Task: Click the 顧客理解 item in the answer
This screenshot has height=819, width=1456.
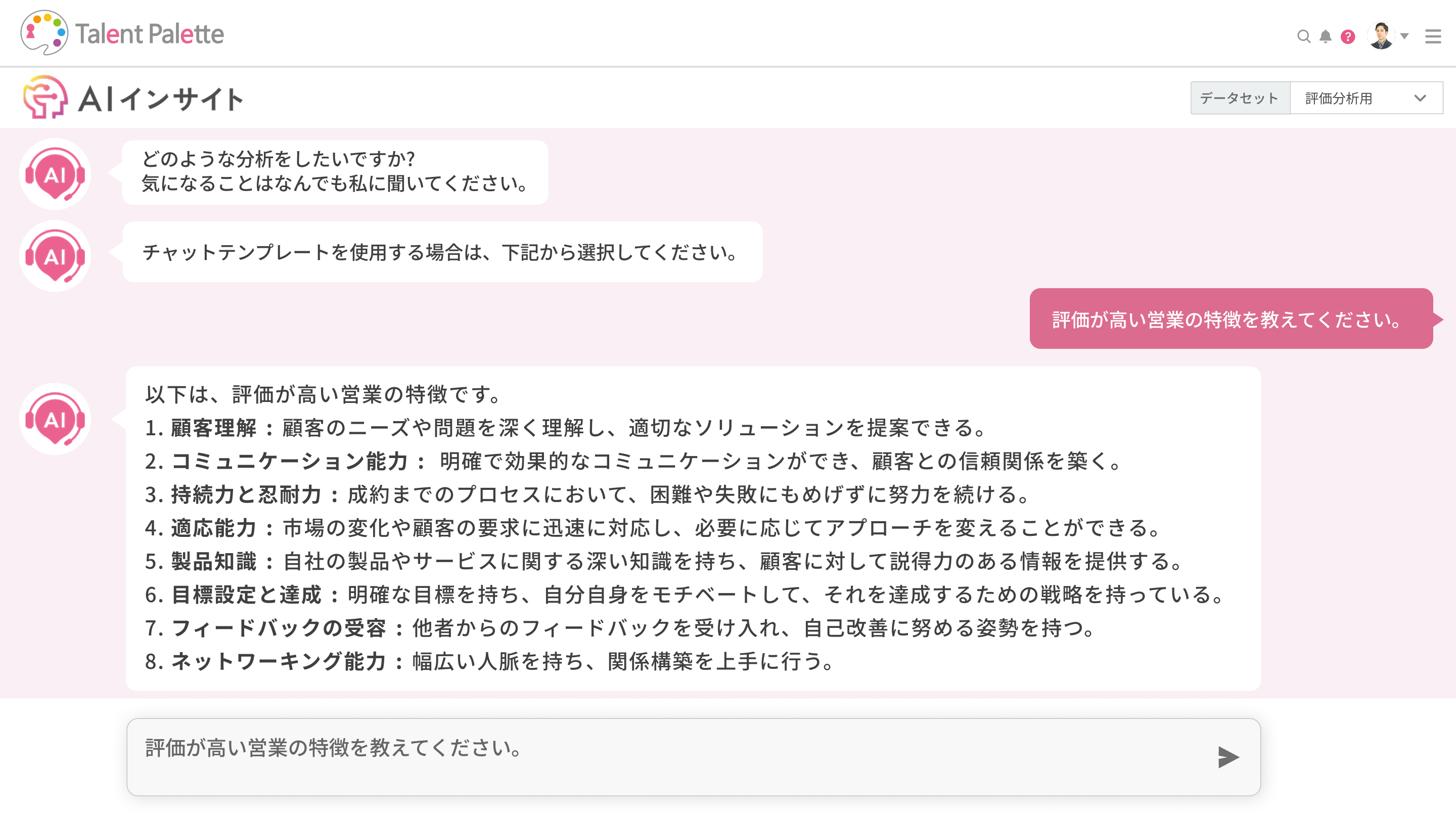Action: pyautogui.click(x=214, y=428)
